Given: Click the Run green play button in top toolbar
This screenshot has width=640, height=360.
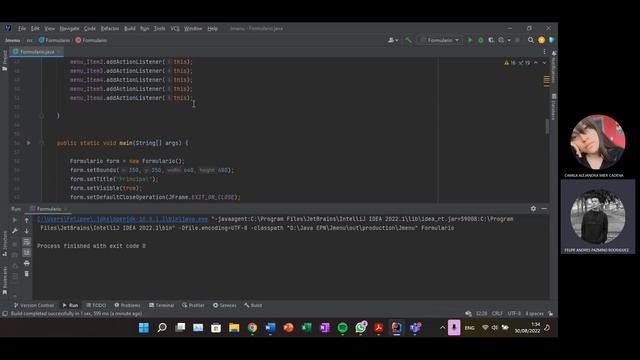Looking at the screenshot, I should click(470, 40).
